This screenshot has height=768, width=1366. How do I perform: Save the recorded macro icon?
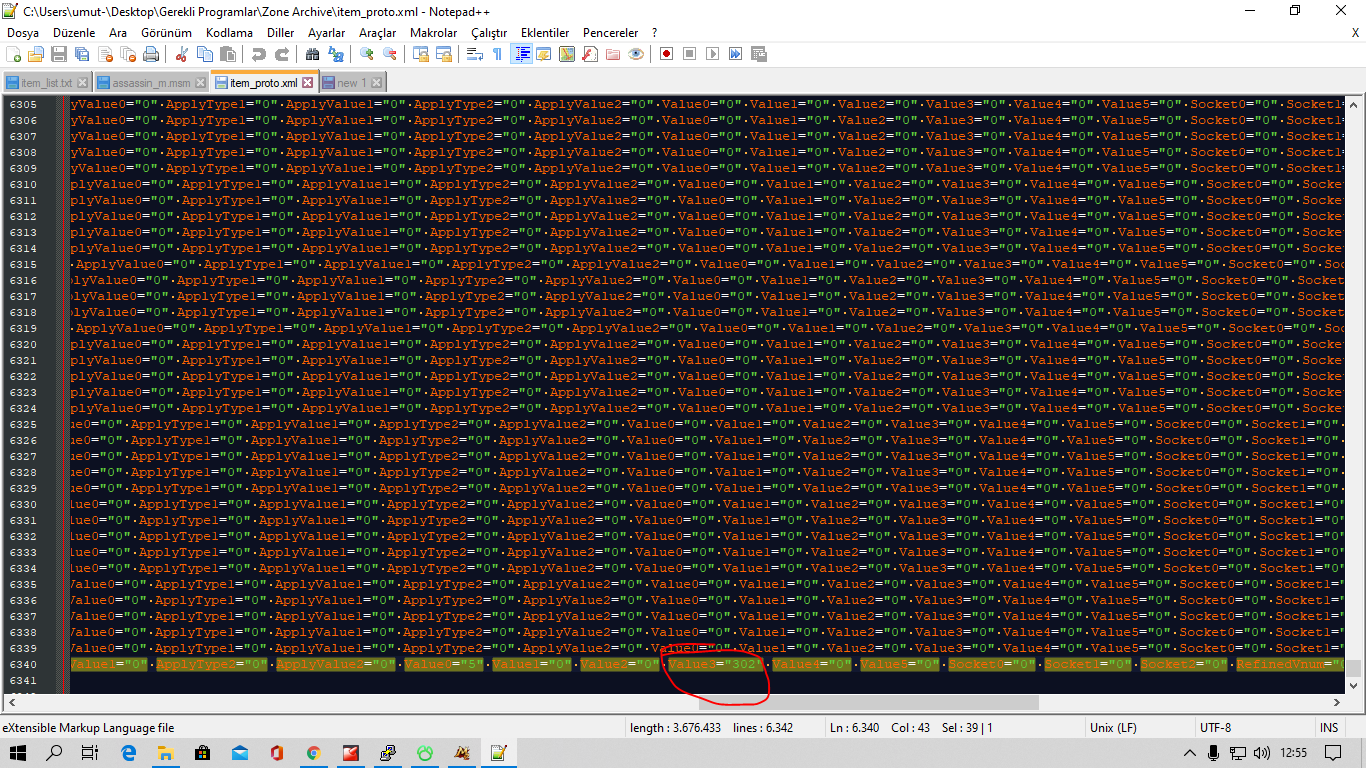tap(758, 54)
